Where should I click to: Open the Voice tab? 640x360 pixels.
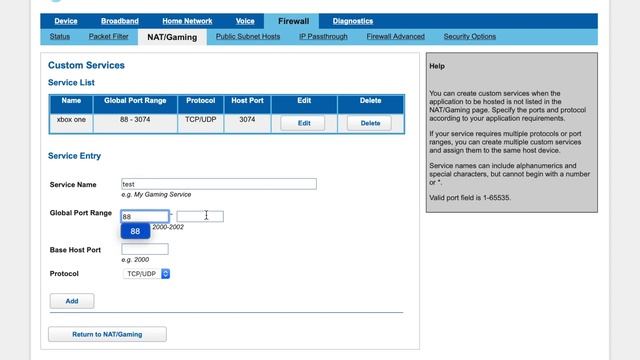pos(245,21)
